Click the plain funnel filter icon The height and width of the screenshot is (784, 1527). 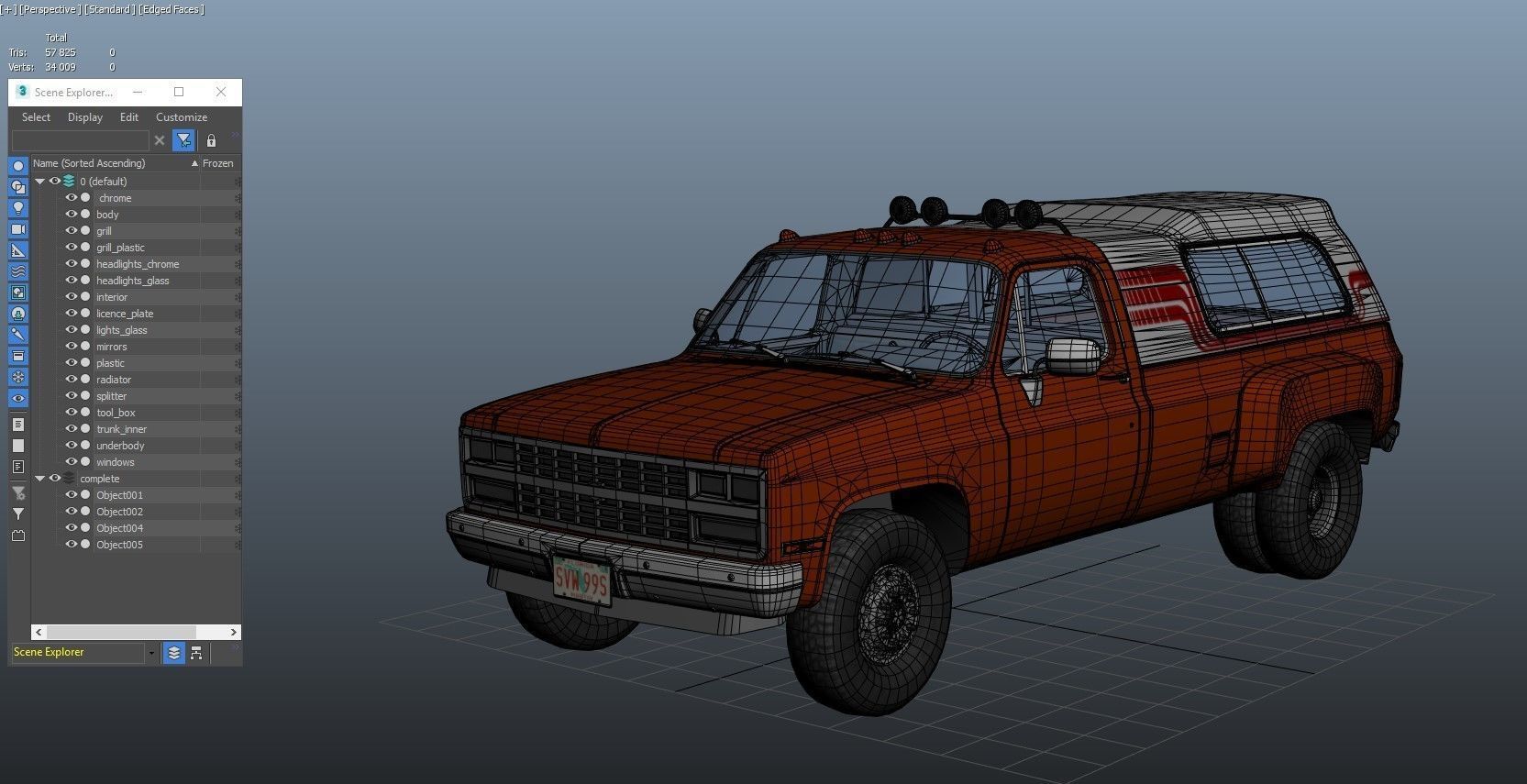[18, 514]
